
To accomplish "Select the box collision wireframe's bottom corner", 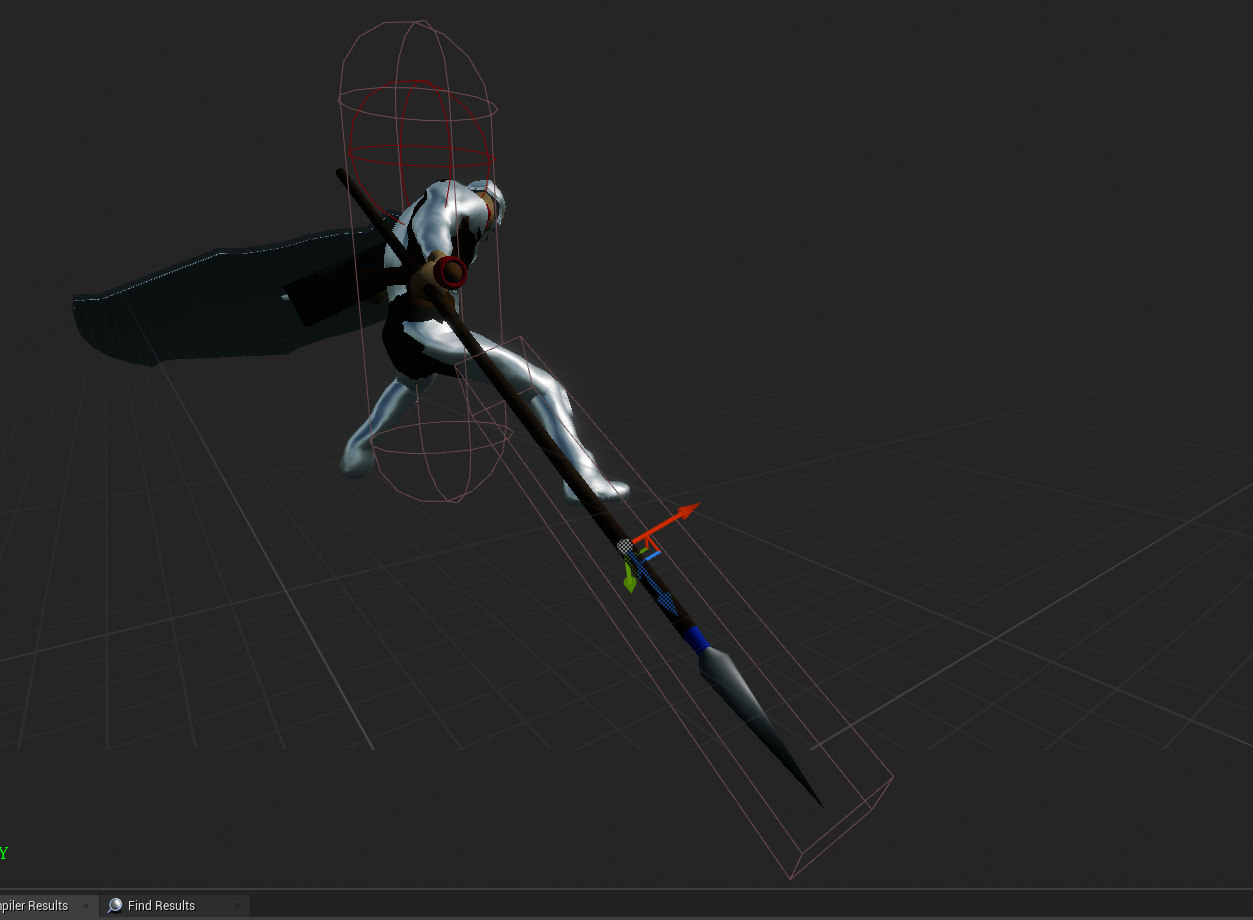I will 790,879.
